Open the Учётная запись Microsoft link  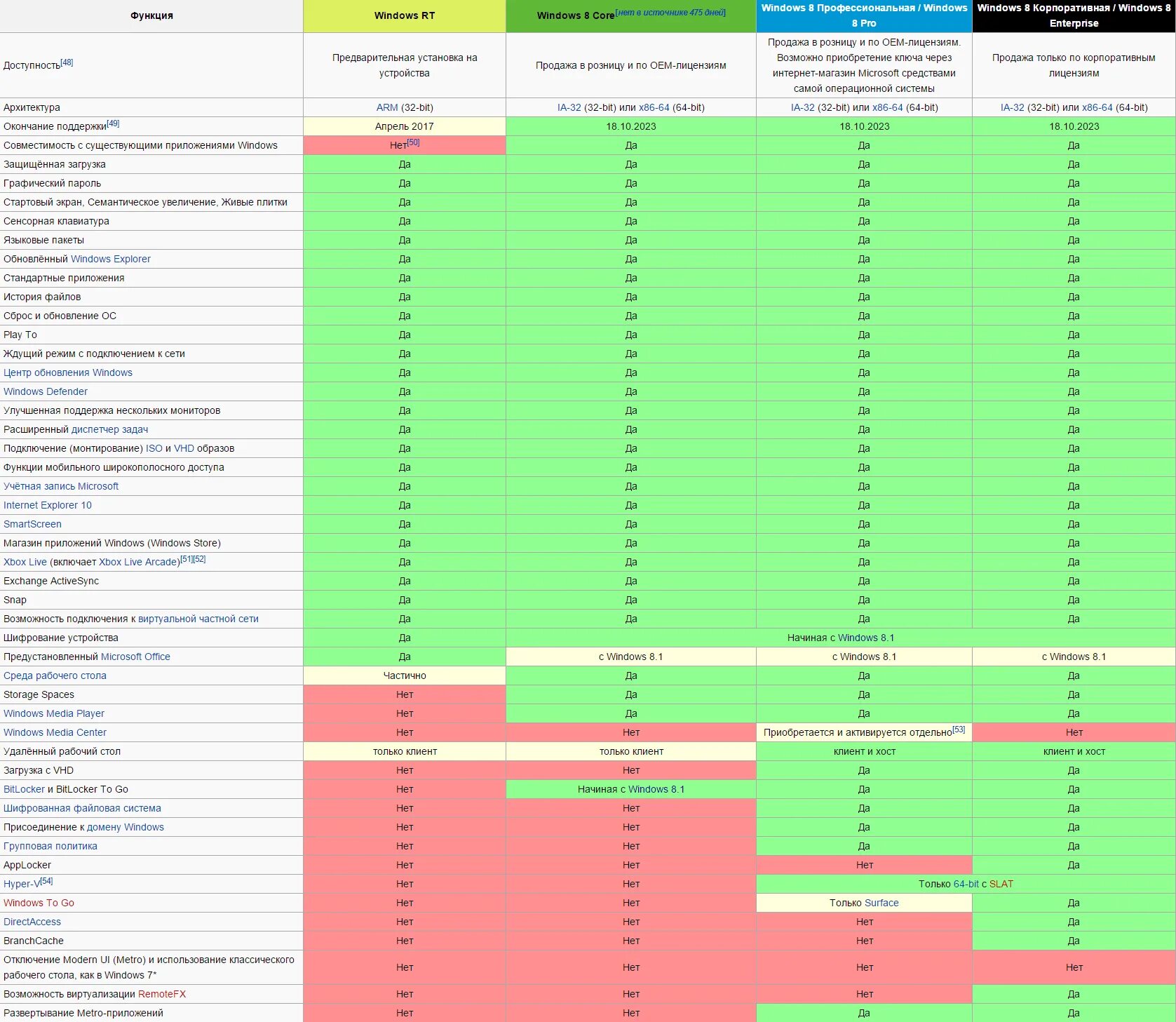pyautogui.click(x=61, y=486)
